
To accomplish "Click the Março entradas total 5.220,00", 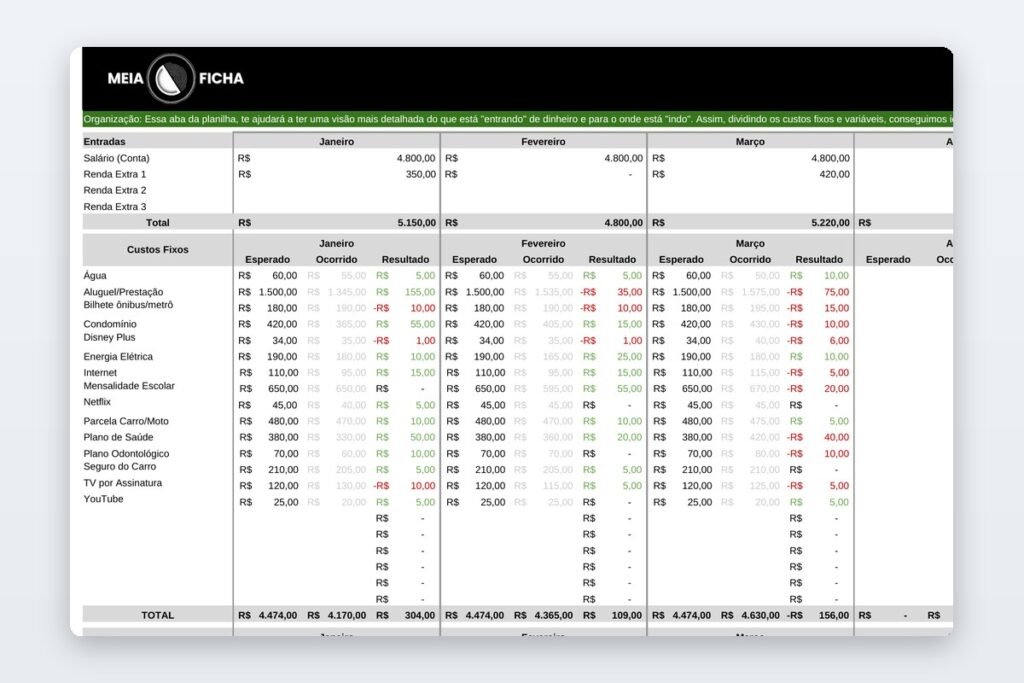I will (831, 223).
